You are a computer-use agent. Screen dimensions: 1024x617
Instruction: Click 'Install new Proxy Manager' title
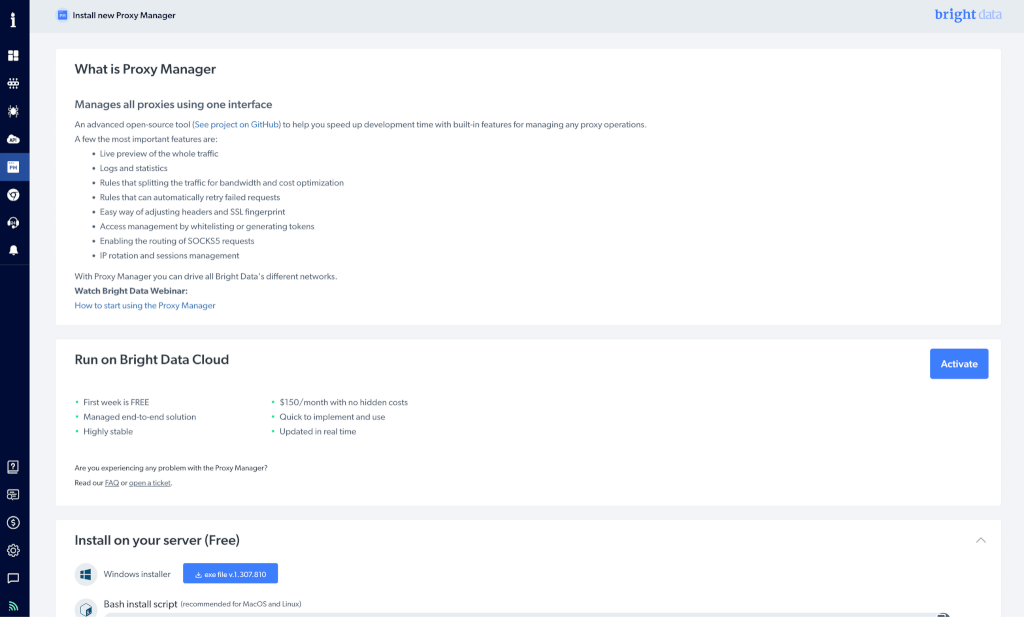click(123, 16)
